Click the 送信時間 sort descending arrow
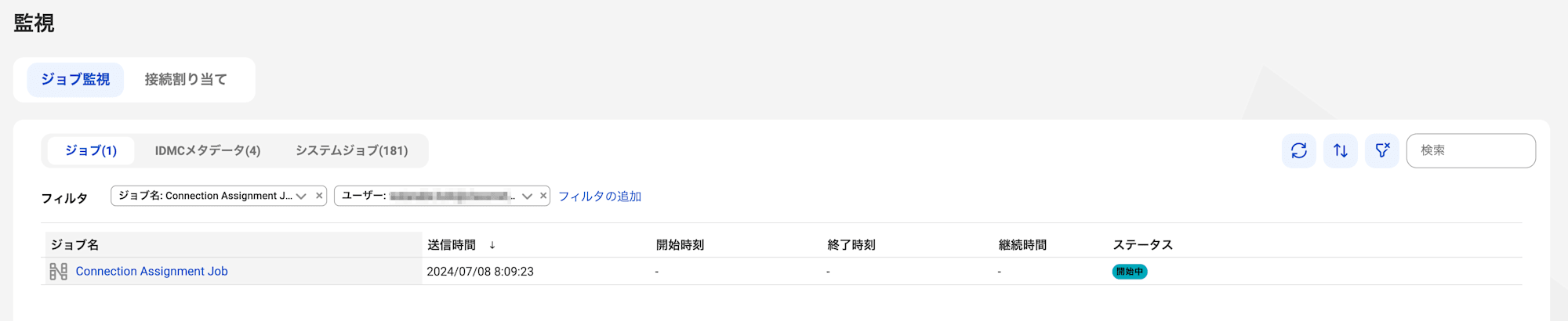 pyautogui.click(x=492, y=245)
